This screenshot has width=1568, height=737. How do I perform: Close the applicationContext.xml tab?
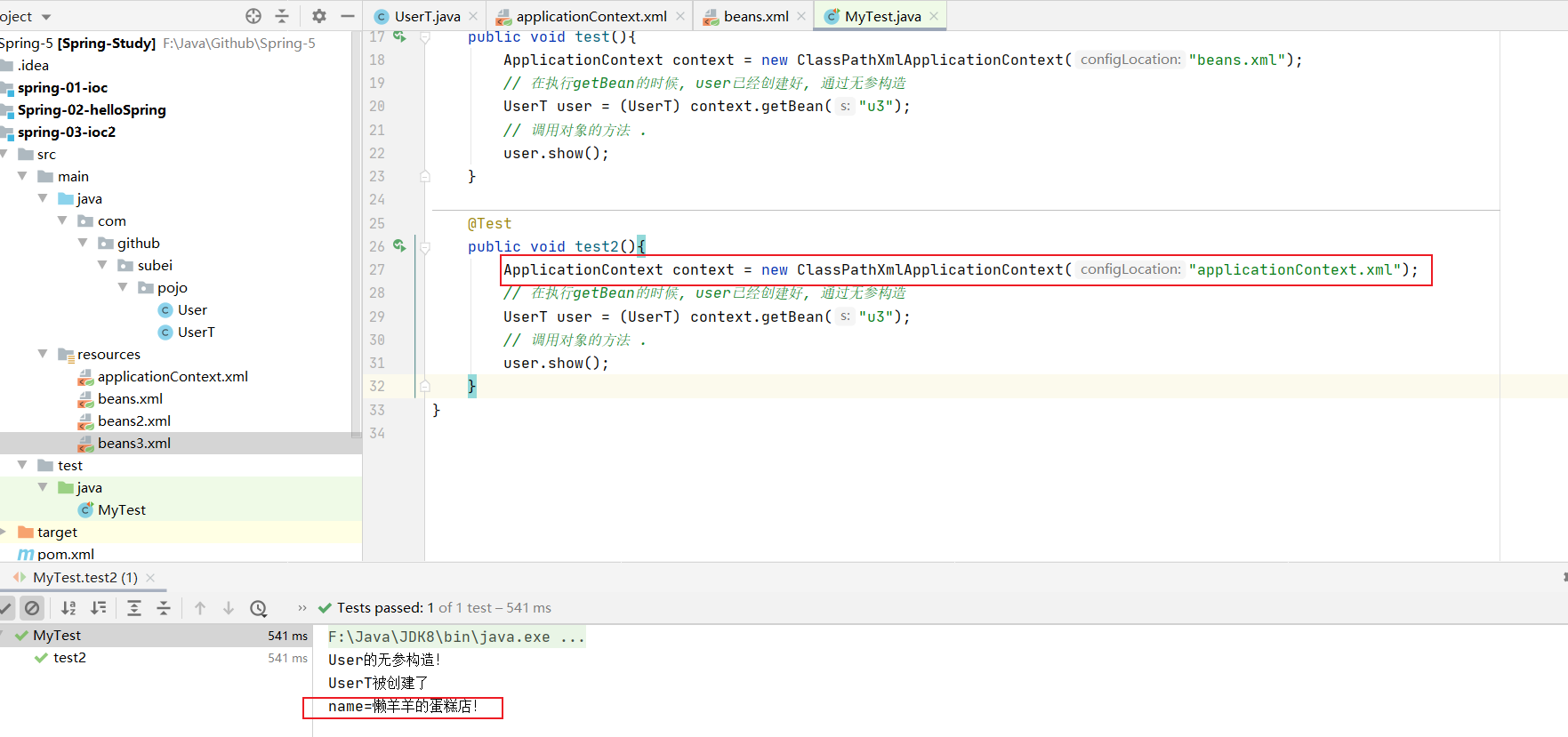coord(680,16)
